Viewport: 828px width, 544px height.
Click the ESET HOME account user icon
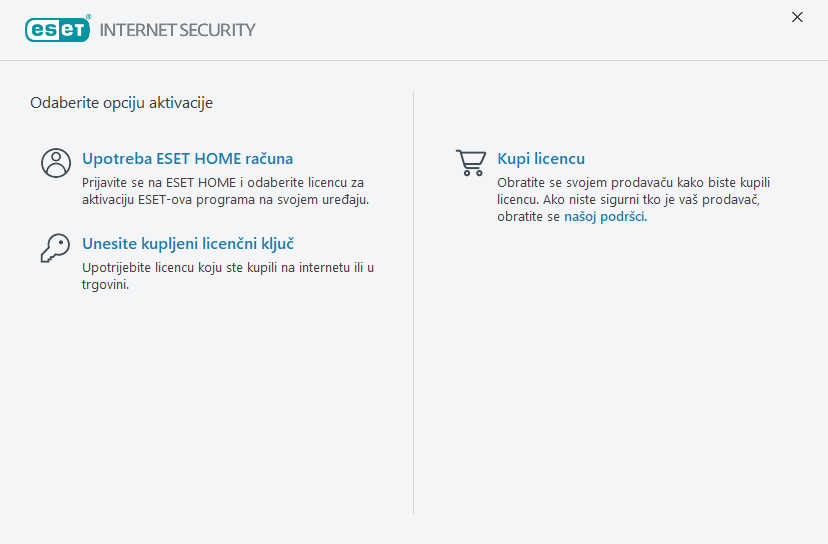pos(56,163)
